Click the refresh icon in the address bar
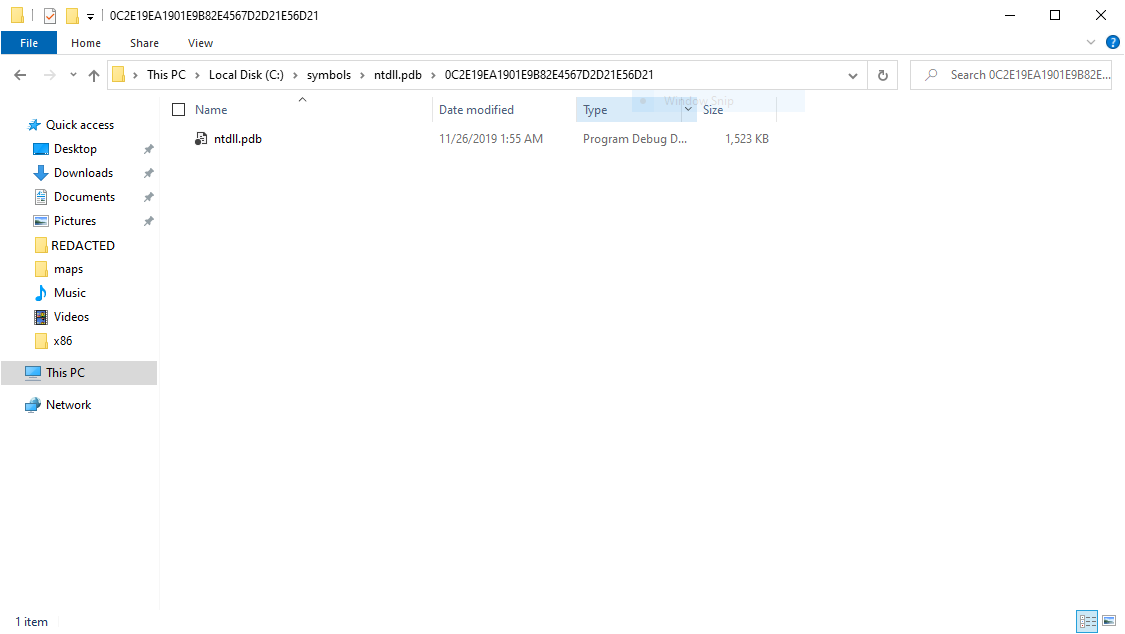The image size is (1125, 634). 882,74
